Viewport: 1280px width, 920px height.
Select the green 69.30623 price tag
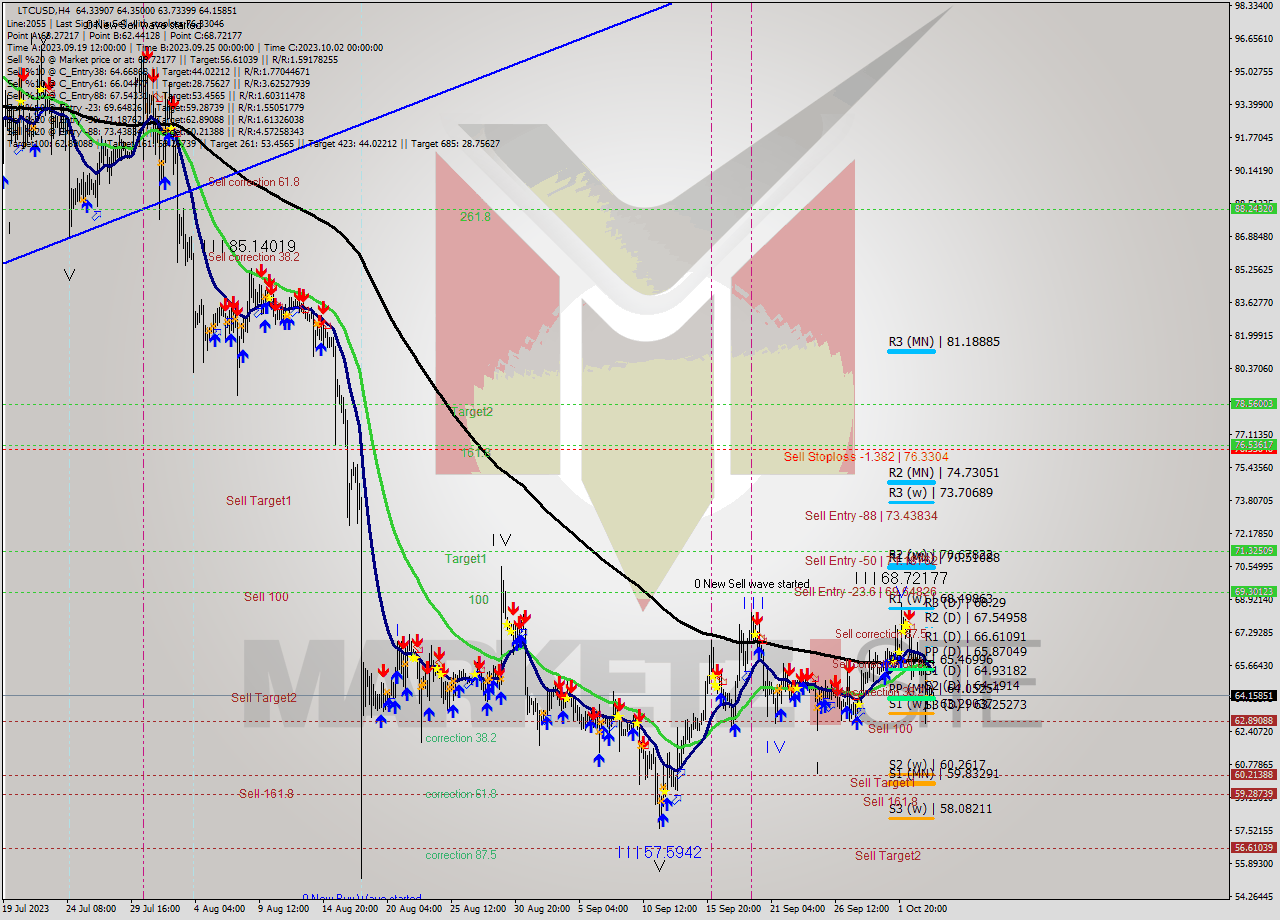1253,591
